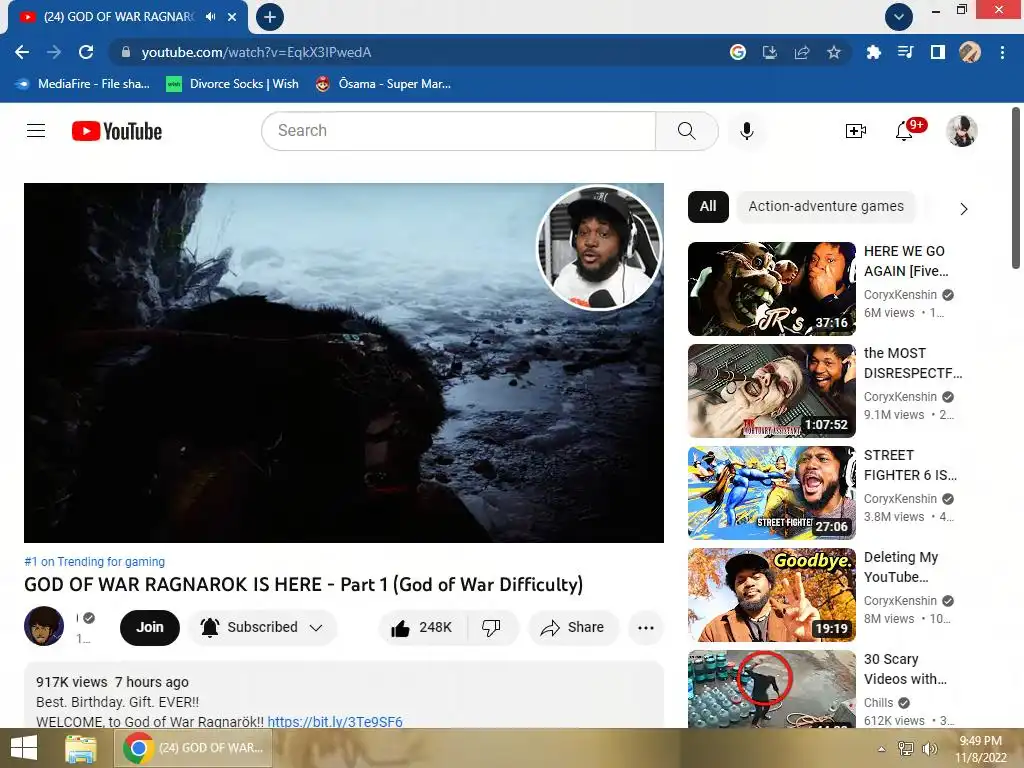The image size is (1024, 768).
Task: Go to YouTube home via logo
Action: tap(117, 131)
